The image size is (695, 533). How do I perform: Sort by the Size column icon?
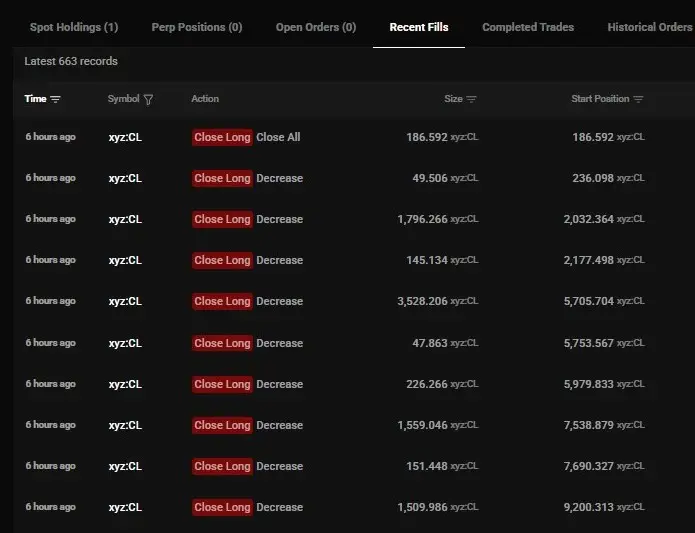pyautogui.click(x=472, y=99)
